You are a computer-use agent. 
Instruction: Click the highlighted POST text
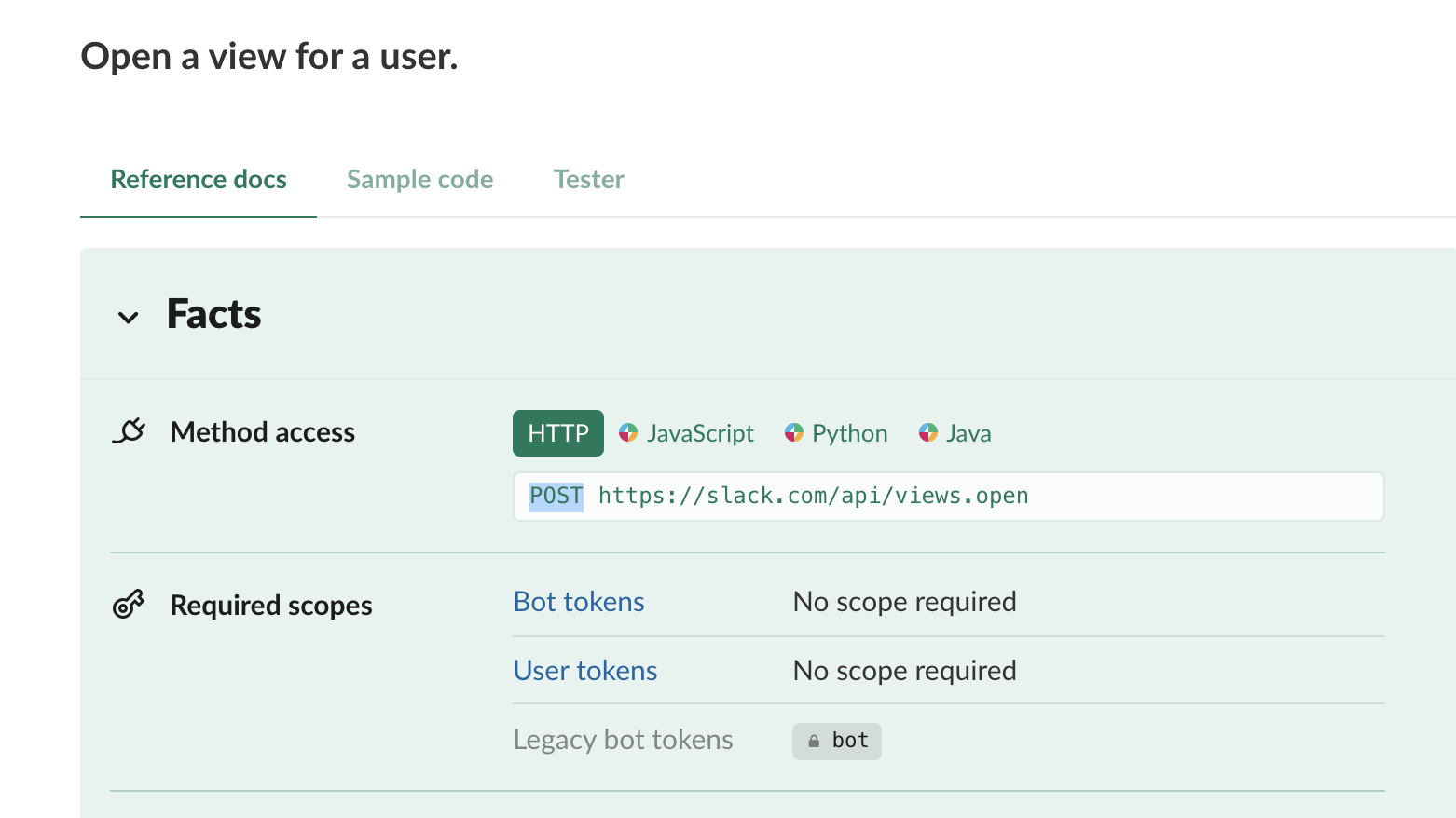pyautogui.click(x=556, y=496)
